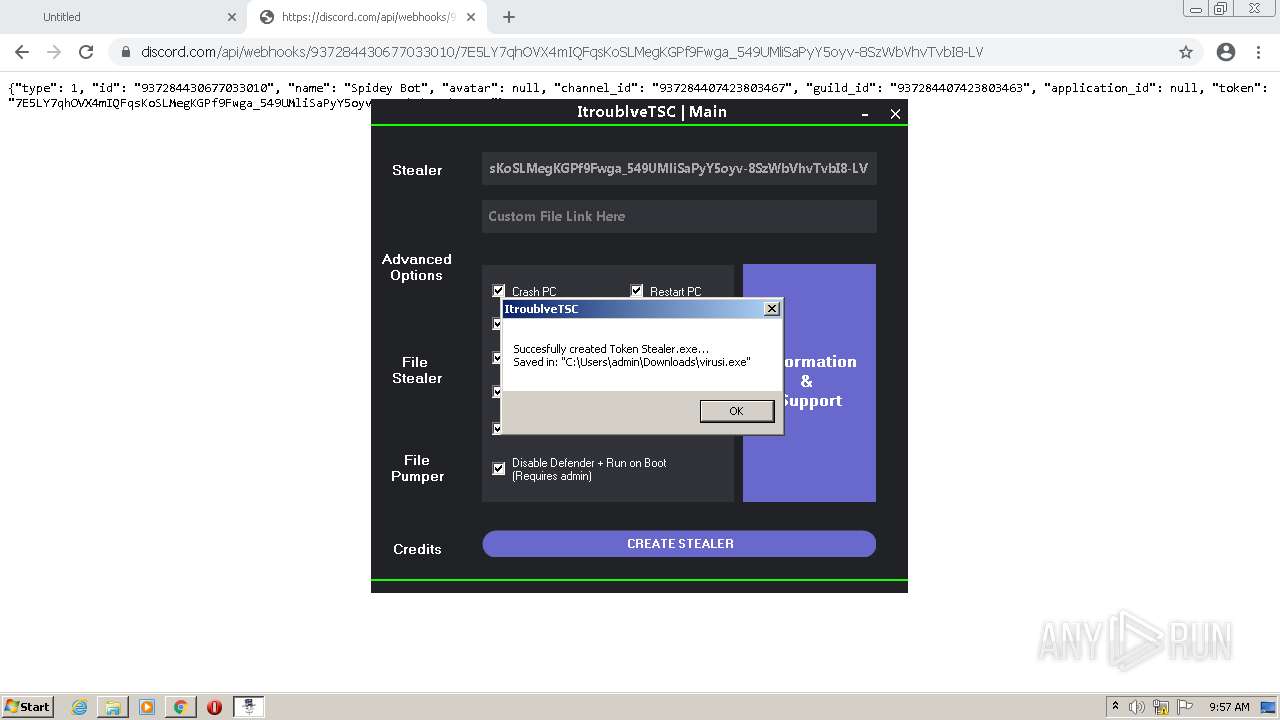Open Advanced Options in the sidebar
Screen dimensions: 1280x720
(417, 267)
